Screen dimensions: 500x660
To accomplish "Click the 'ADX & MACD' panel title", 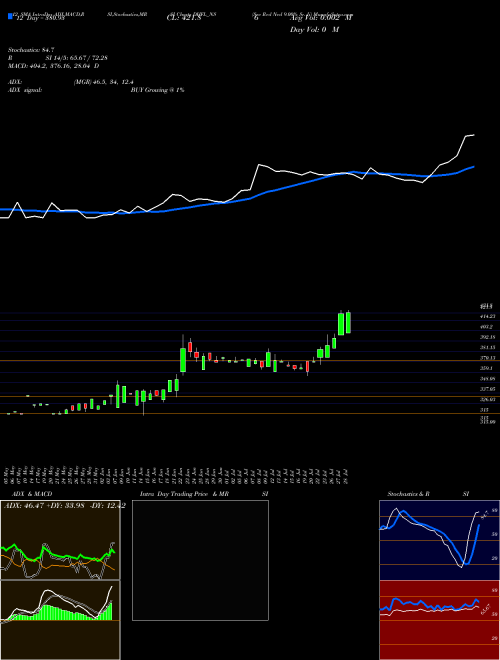I will pyautogui.click(x=30, y=494).
